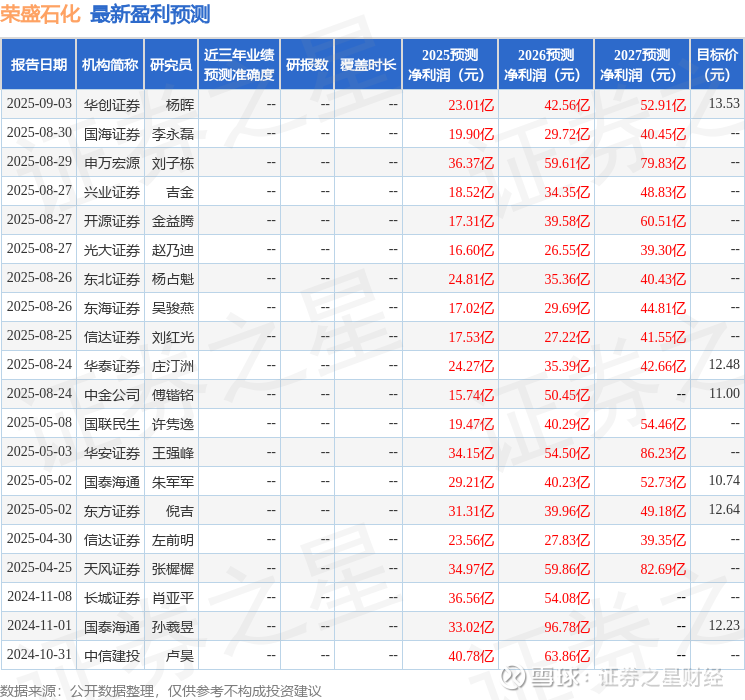Select analyst 孙羲昱
745x700 pixels.
point(173,627)
